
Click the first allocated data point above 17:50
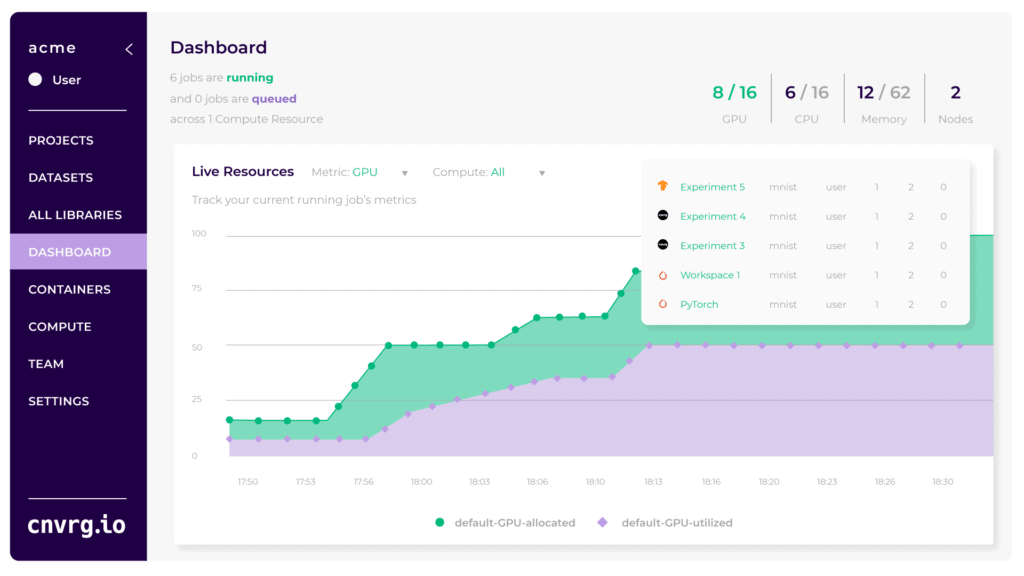click(x=229, y=420)
